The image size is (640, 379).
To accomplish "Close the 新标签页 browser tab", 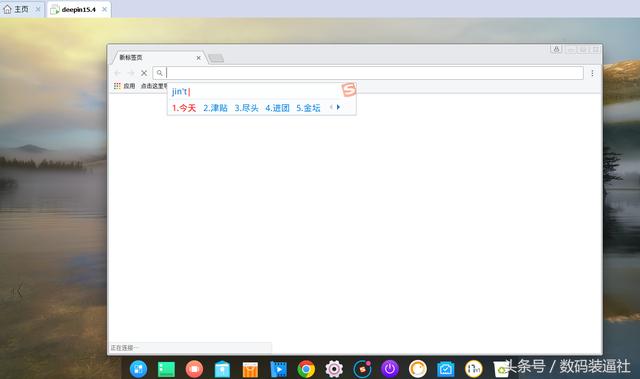I will [198, 58].
